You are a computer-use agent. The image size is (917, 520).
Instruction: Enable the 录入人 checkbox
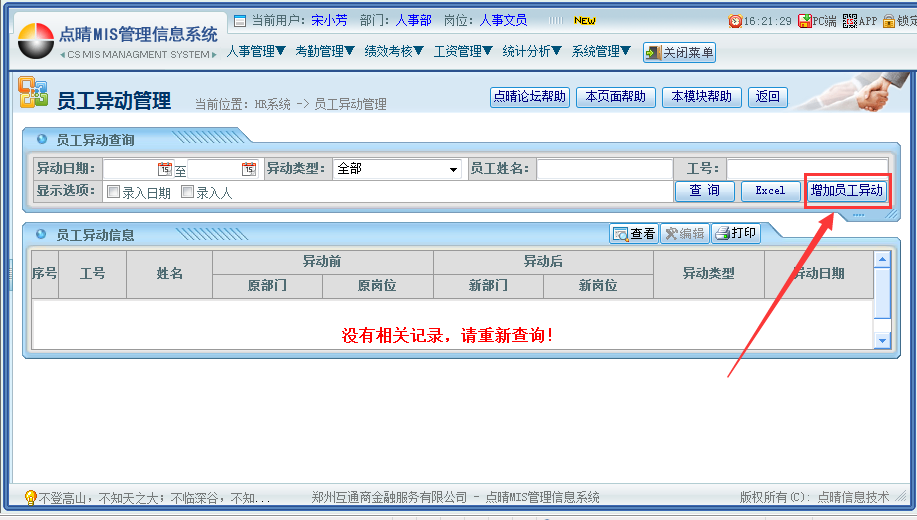187,192
